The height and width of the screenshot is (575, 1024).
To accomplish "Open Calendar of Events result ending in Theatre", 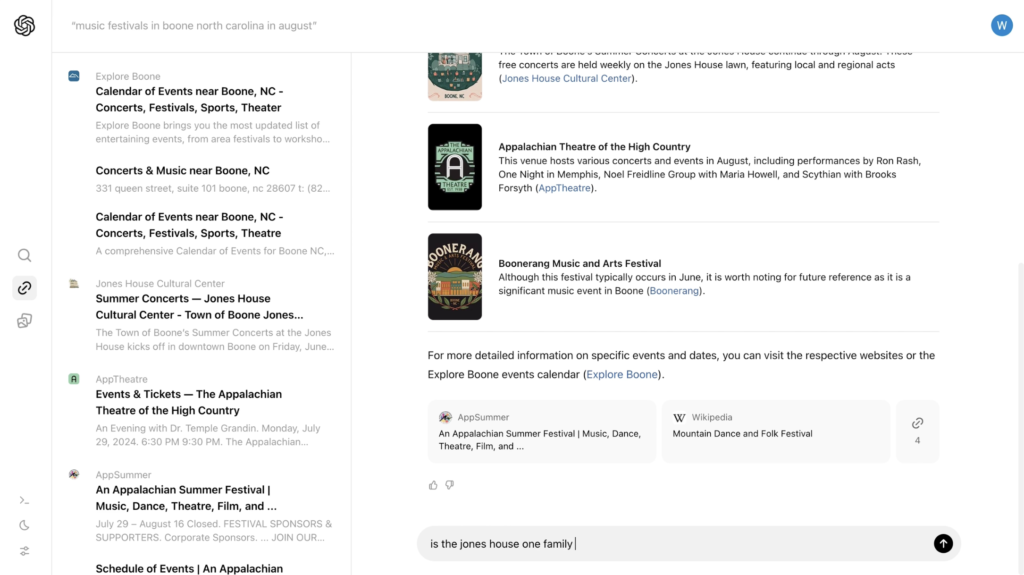I will [189, 225].
